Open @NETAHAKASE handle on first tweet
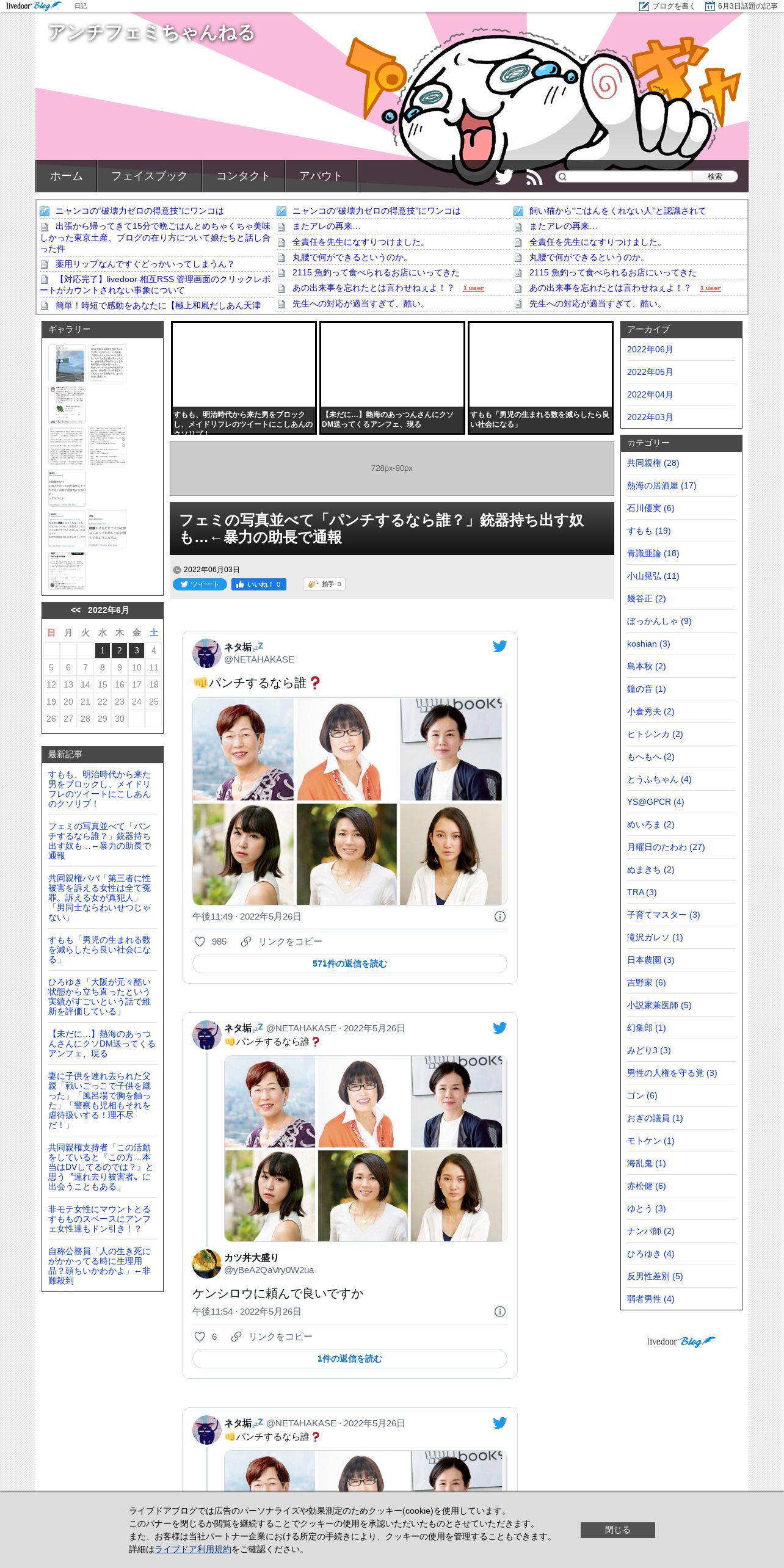The height and width of the screenshot is (1568, 784). pyautogui.click(x=259, y=659)
